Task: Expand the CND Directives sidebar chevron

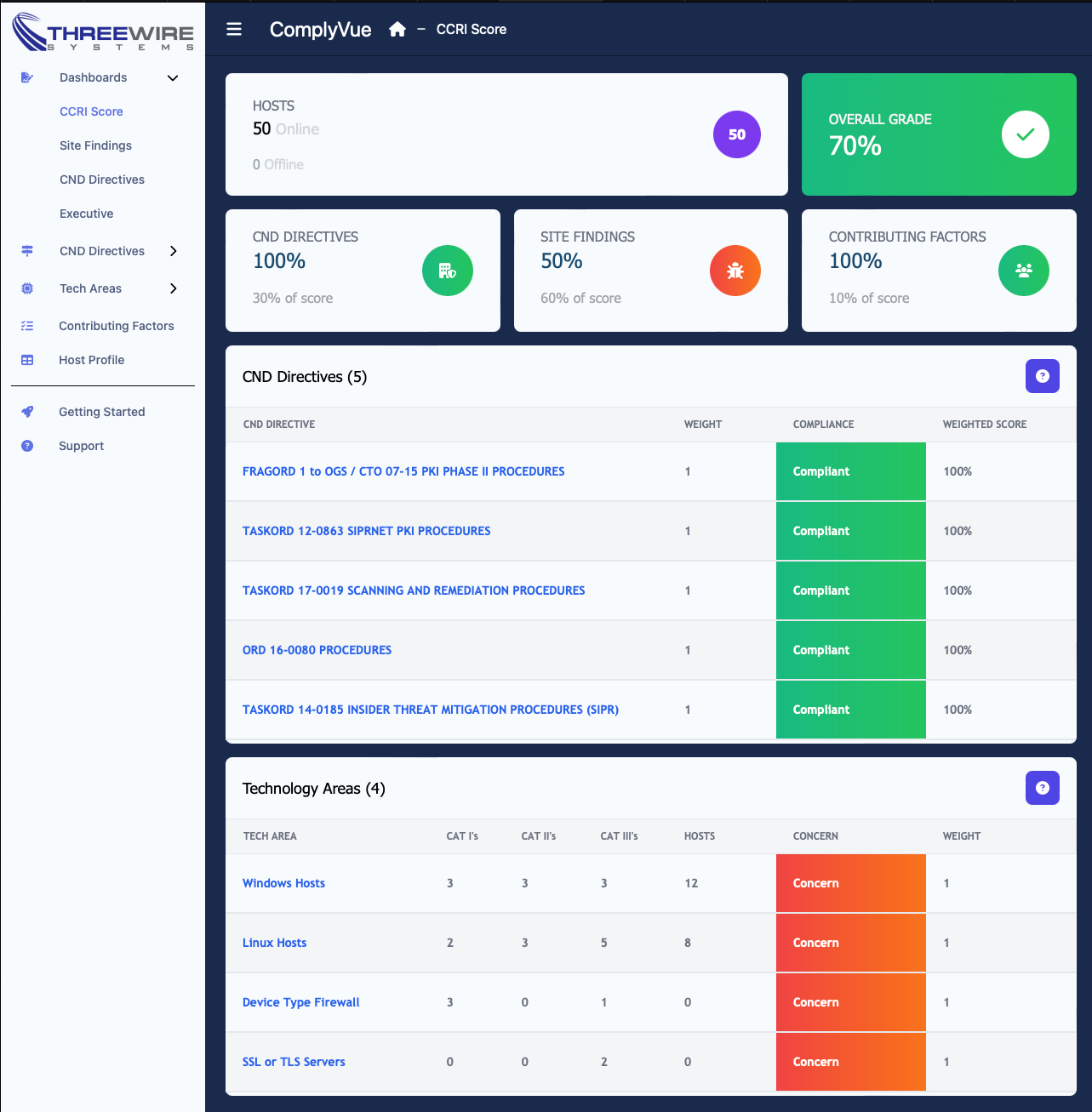Action: coord(173,251)
